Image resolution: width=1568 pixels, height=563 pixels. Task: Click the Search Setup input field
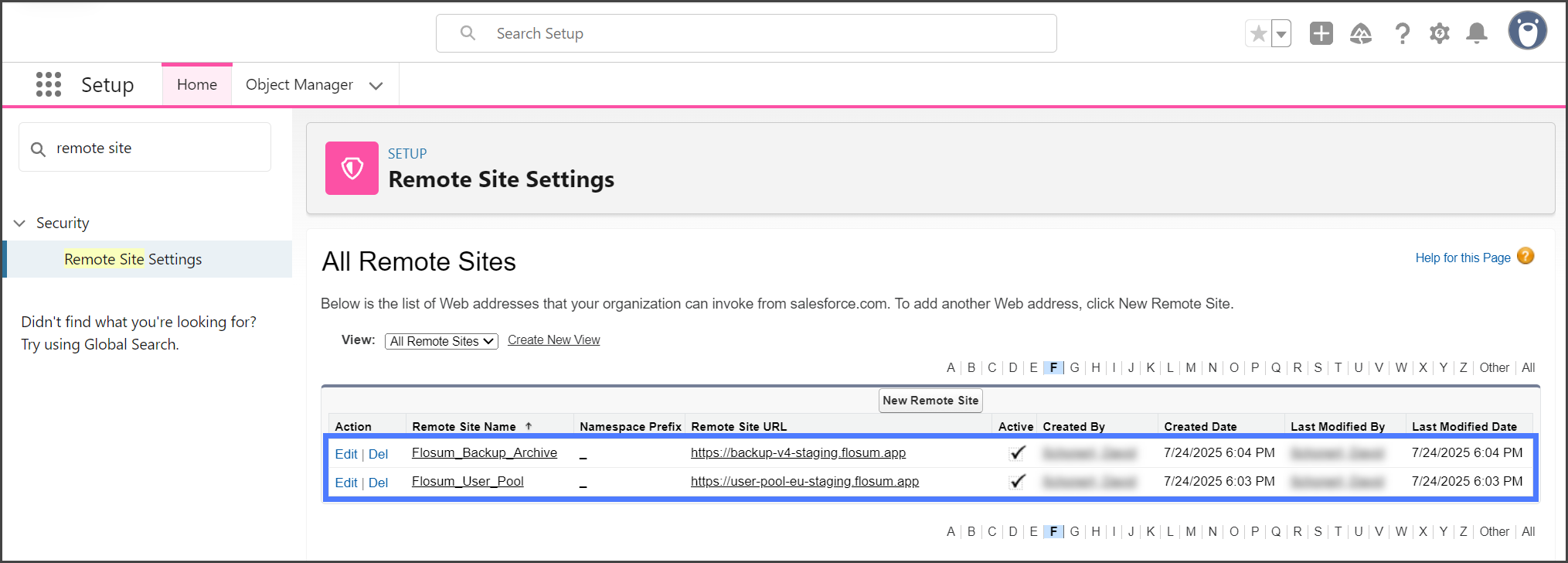coord(746,34)
